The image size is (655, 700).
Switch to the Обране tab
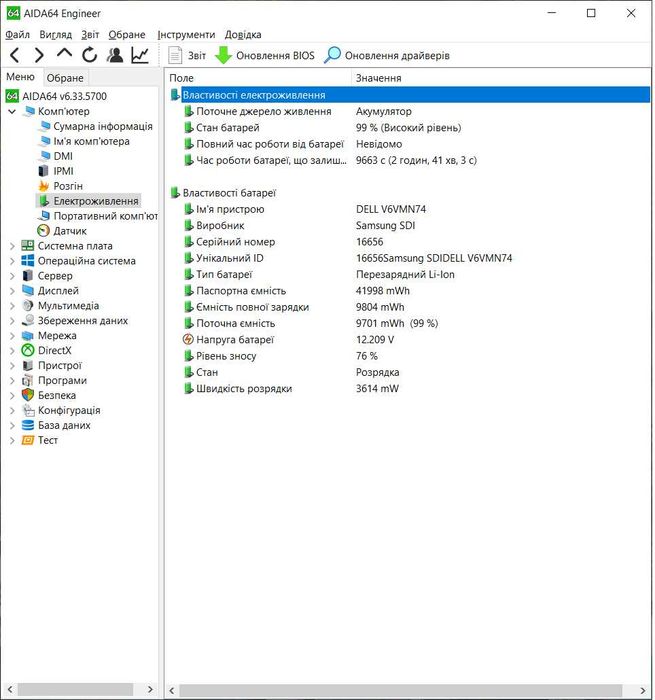click(65, 78)
